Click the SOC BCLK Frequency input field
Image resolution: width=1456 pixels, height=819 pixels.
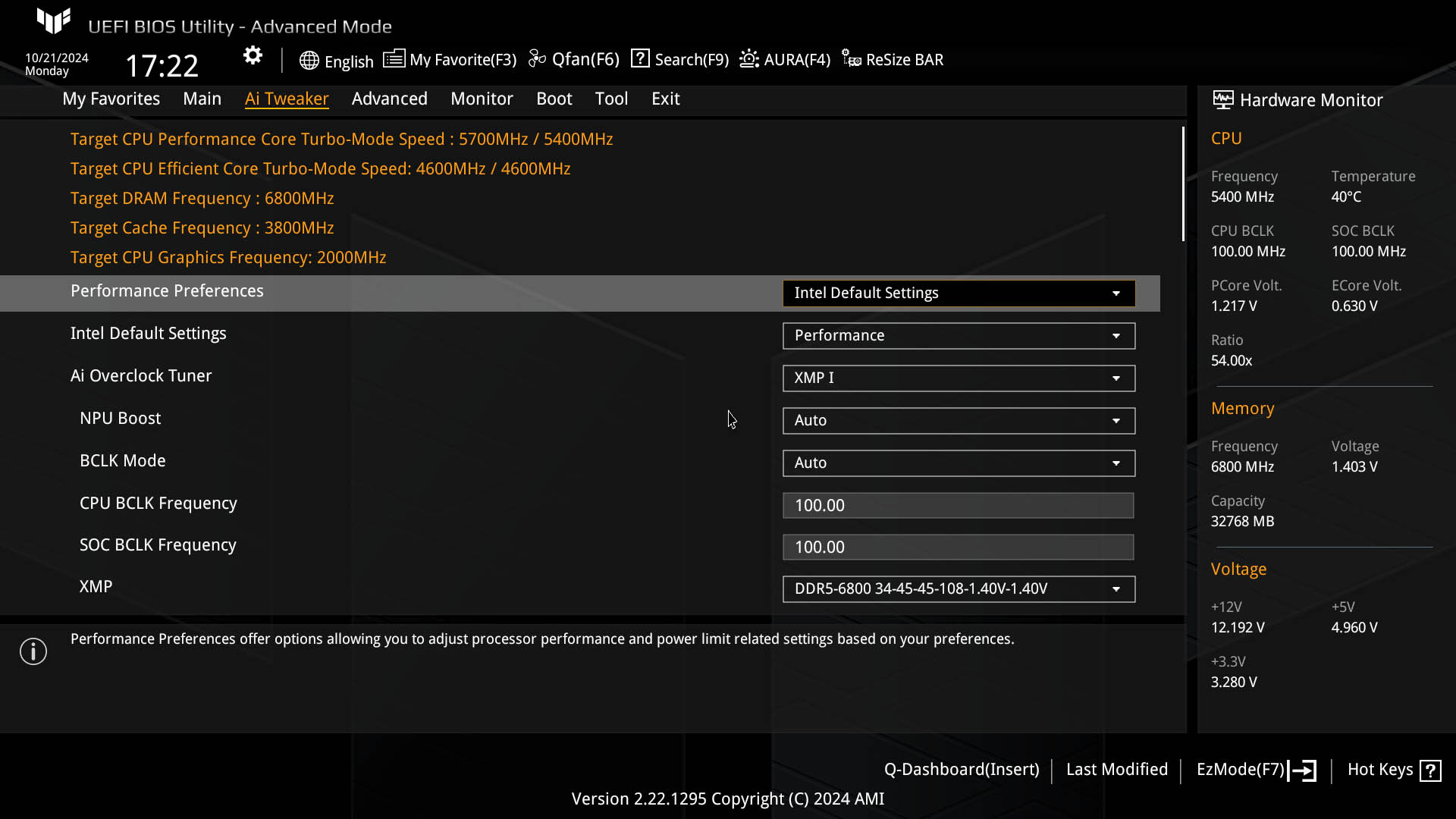(x=959, y=548)
